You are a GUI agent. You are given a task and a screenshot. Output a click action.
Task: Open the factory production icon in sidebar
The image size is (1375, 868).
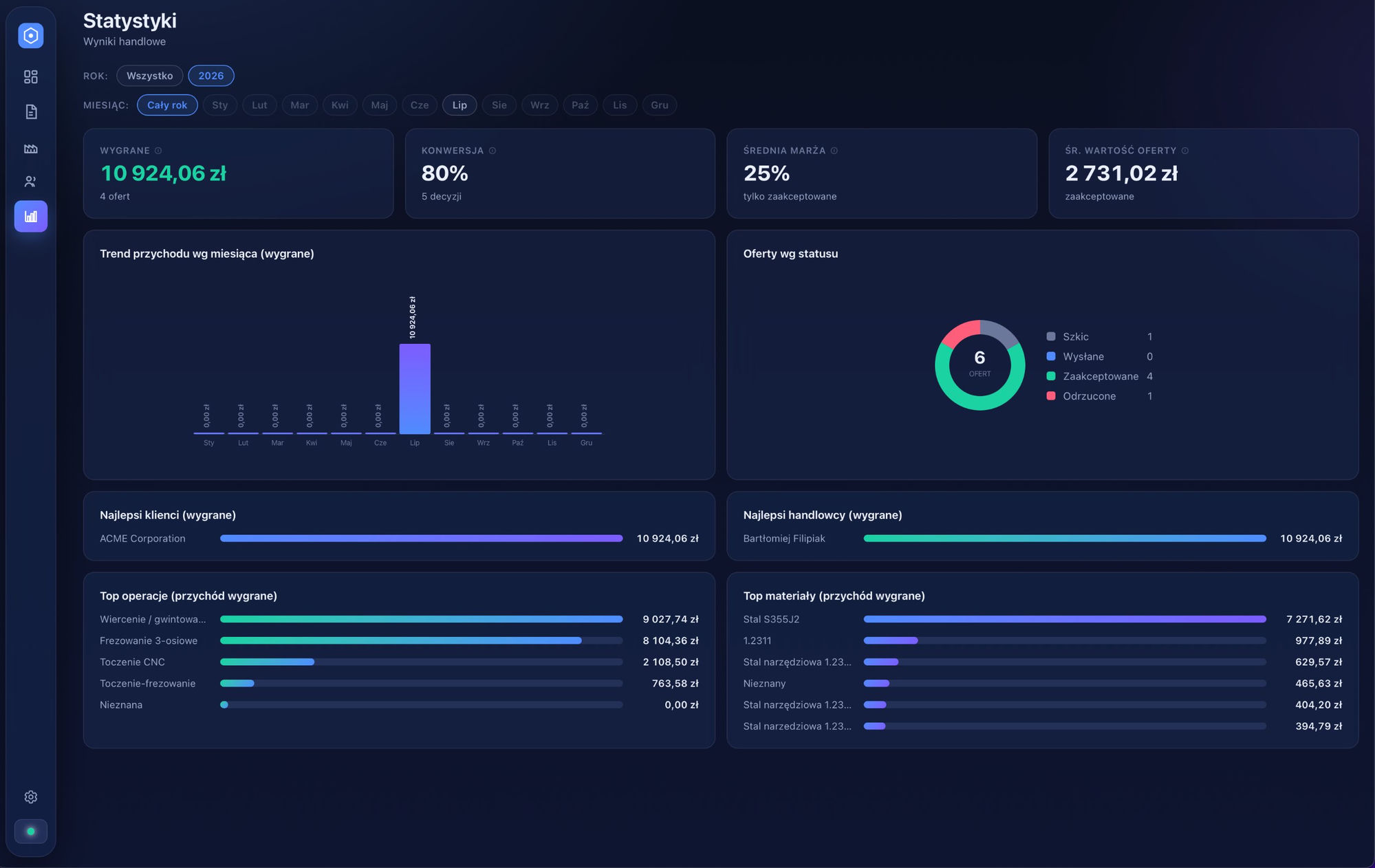coord(30,148)
